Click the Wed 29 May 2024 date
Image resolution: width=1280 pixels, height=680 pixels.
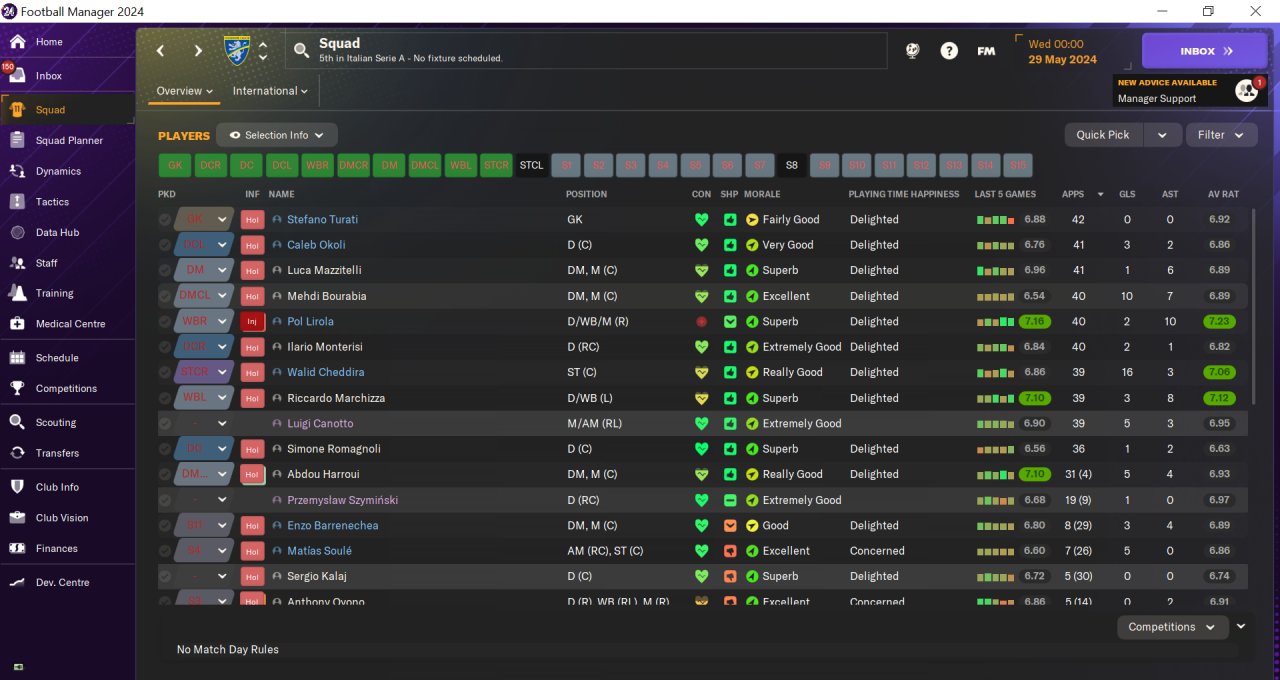click(x=1062, y=52)
